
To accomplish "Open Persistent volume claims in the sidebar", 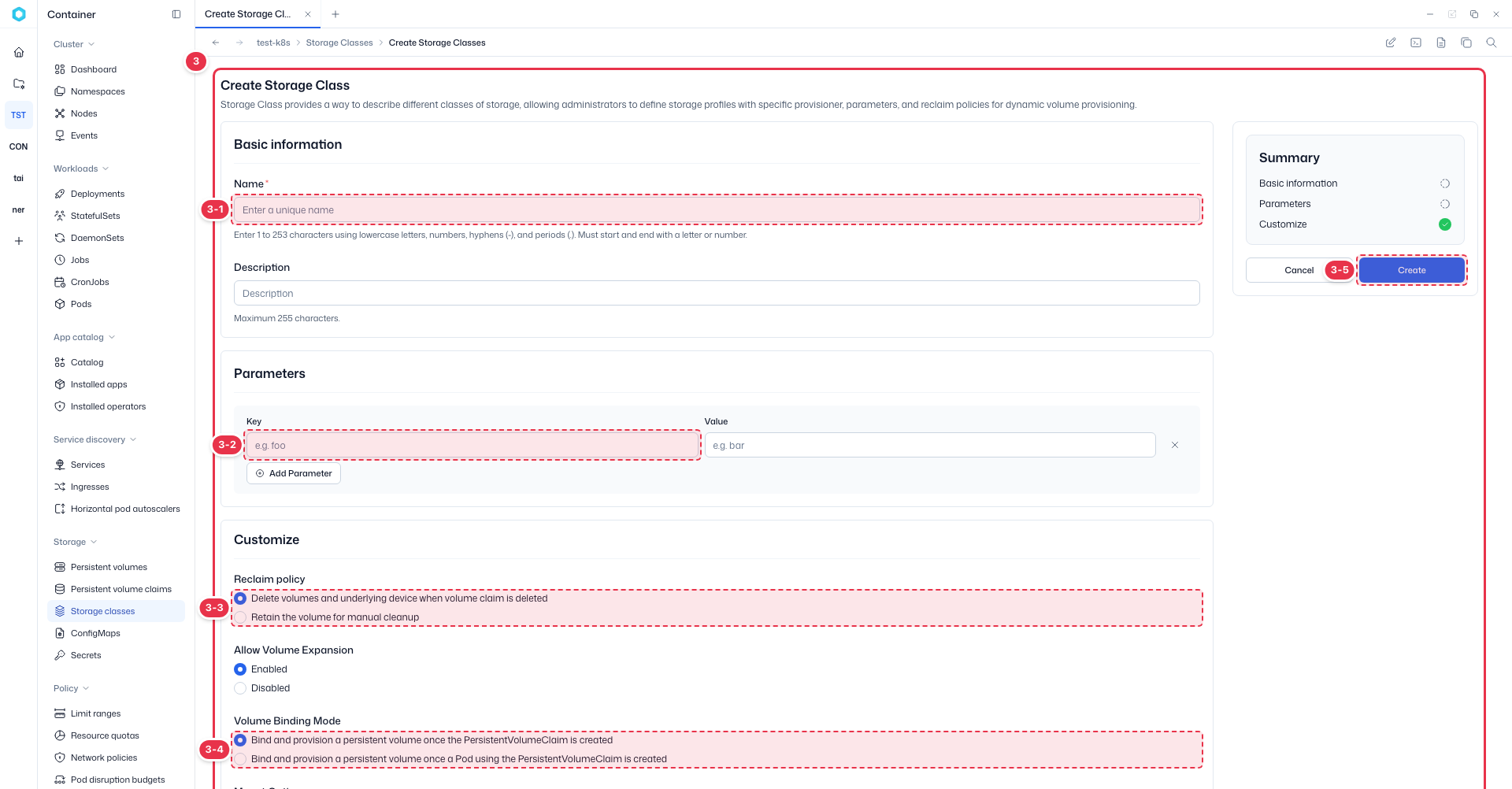I will 121,589.
